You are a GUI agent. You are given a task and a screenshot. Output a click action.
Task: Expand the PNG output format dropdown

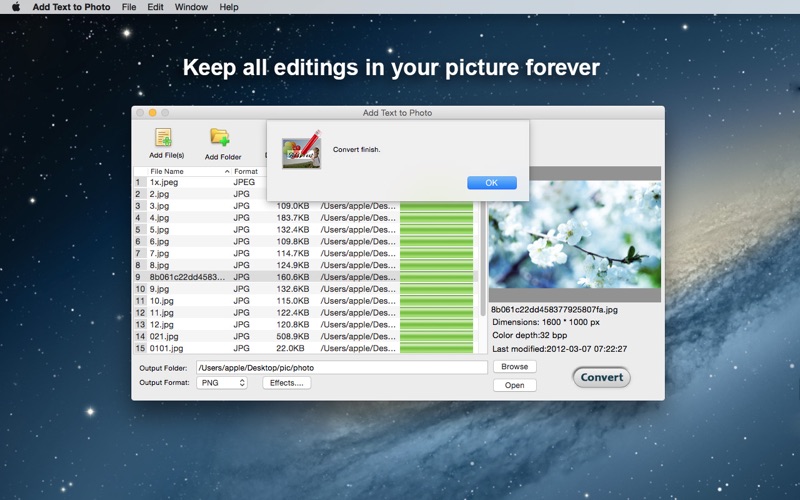click(x=222, y=383)
